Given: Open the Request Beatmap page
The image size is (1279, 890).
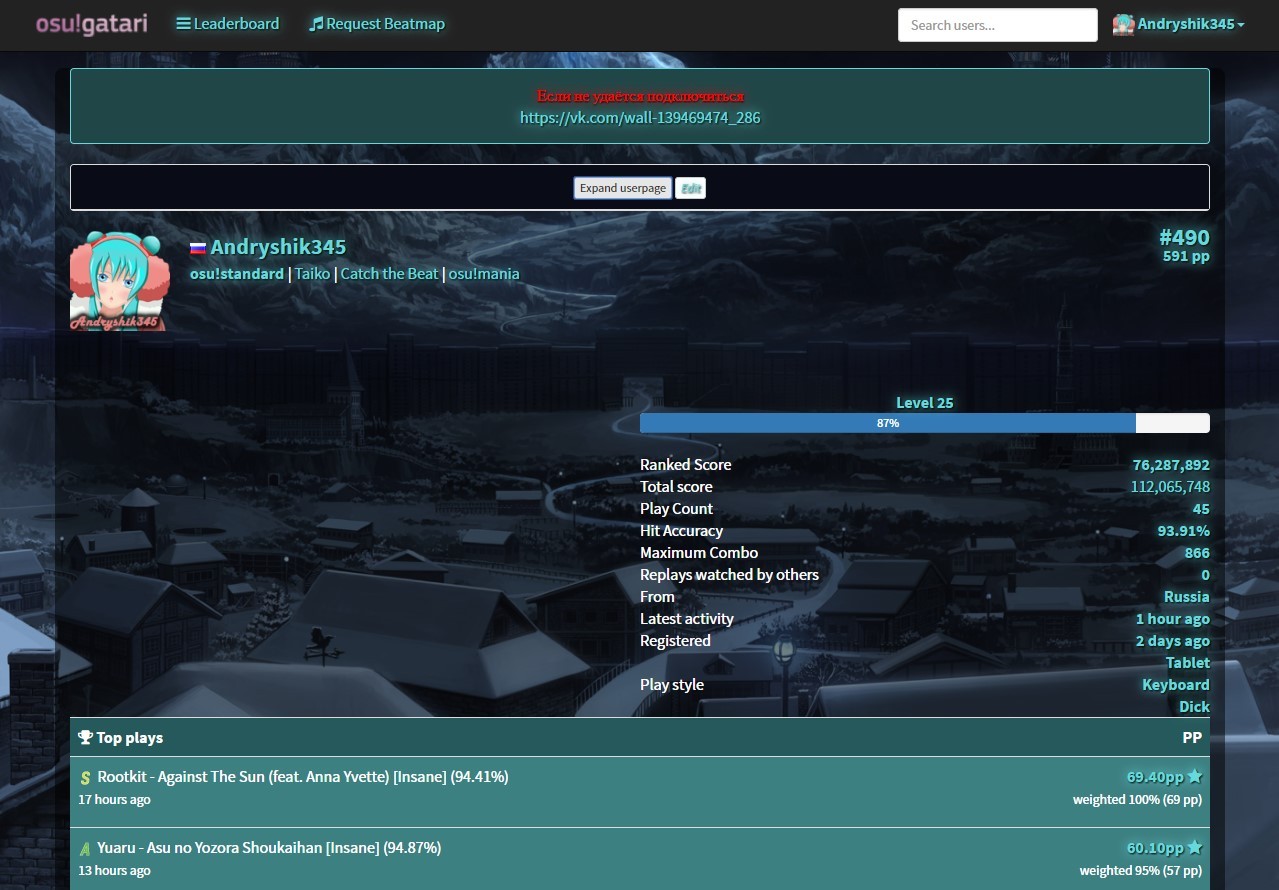Looking at the screenshot, I should pyautogui.click(x=377, y=24).
